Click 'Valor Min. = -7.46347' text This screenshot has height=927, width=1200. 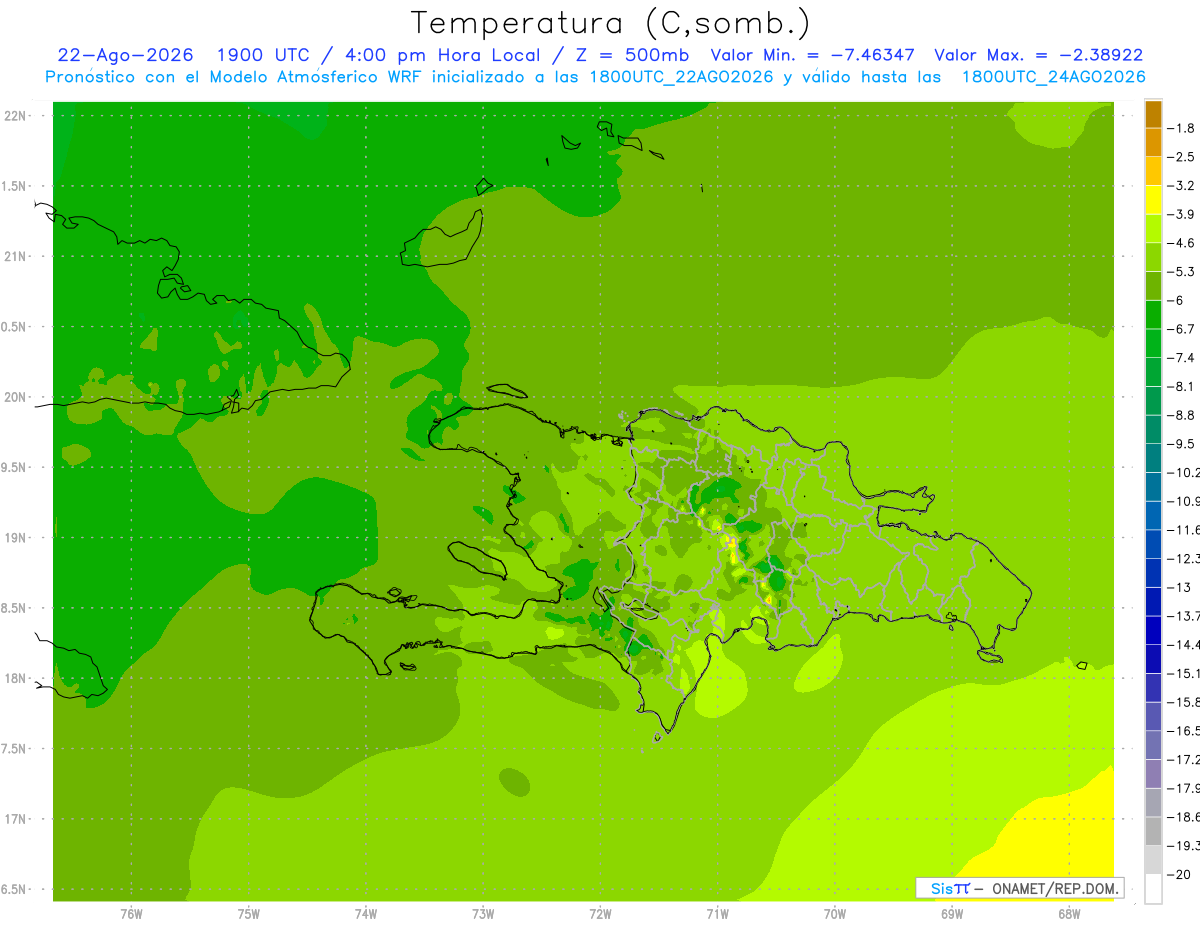point(812,55)
